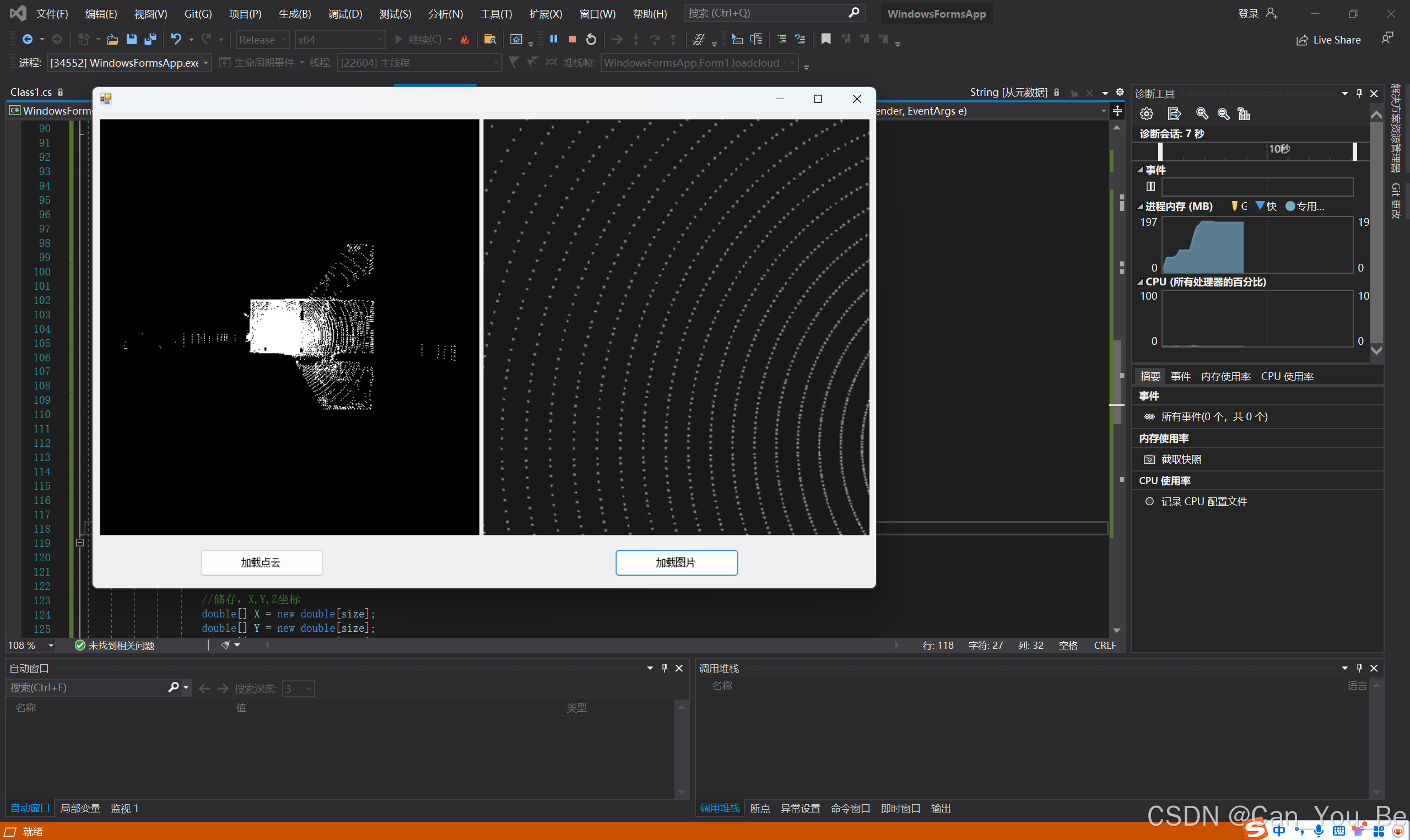Pin the 自动窗口 panel
Screen dimensions: 1410x840
click(664, 668)
